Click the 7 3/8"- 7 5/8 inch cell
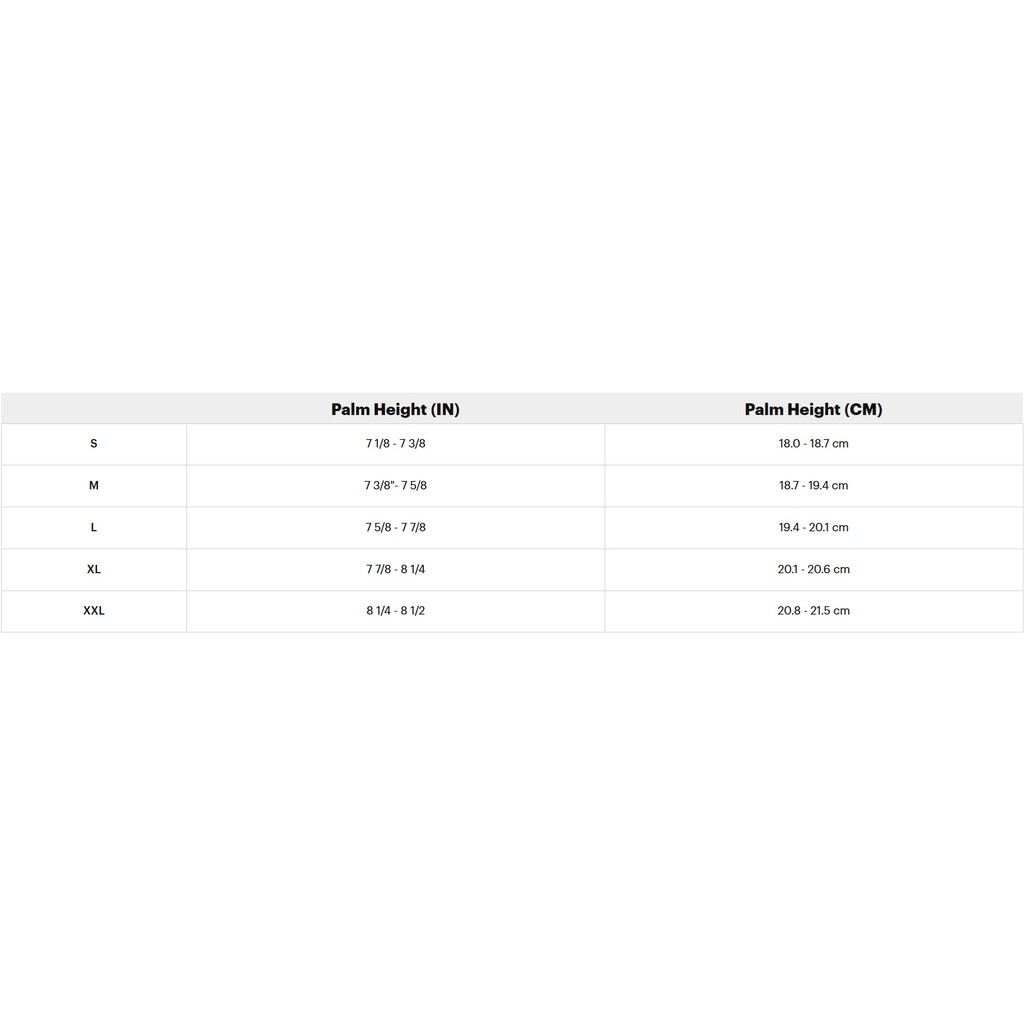This screenshot has width=1024, height=1024. pos(396,486)
